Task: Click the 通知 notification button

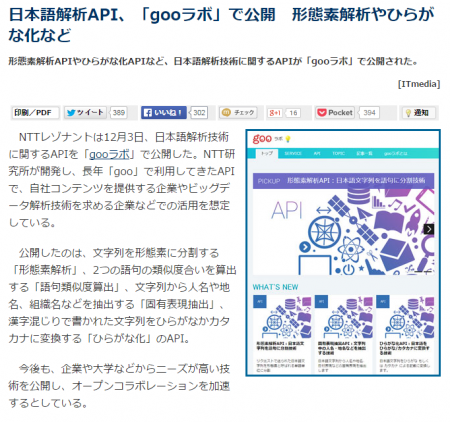Action: (x=419, y=113)
